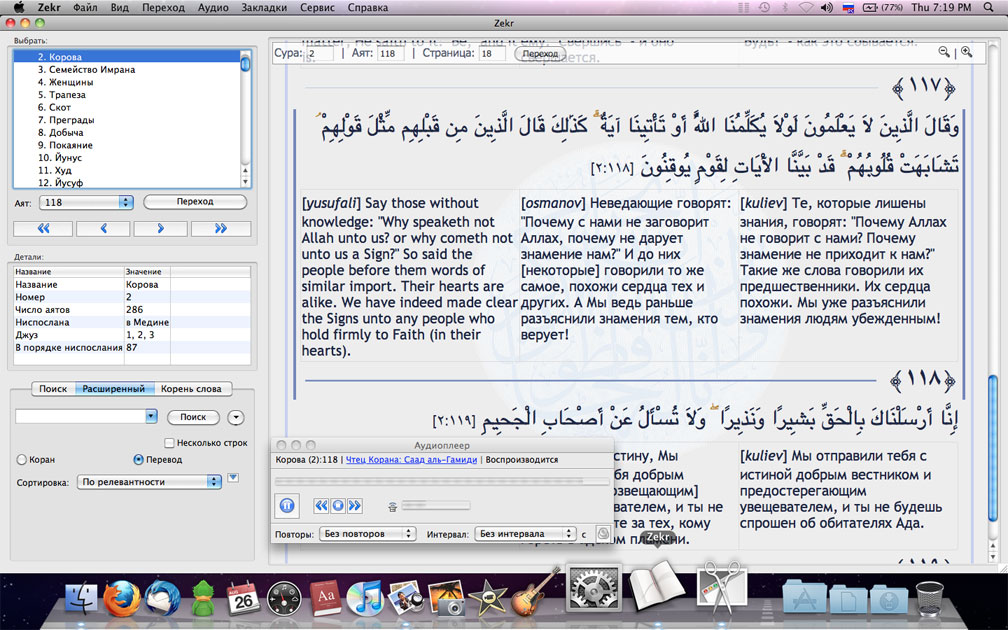Click the Сура number input field
Screen dimensions: 1008x630
[x=320, y=53]
